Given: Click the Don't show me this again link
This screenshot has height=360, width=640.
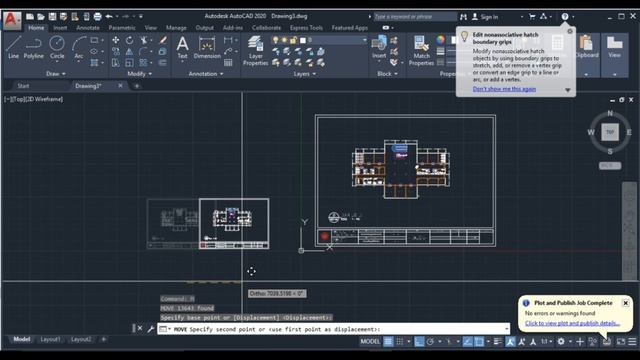Looking at the screenshot, I should (504, 89).
